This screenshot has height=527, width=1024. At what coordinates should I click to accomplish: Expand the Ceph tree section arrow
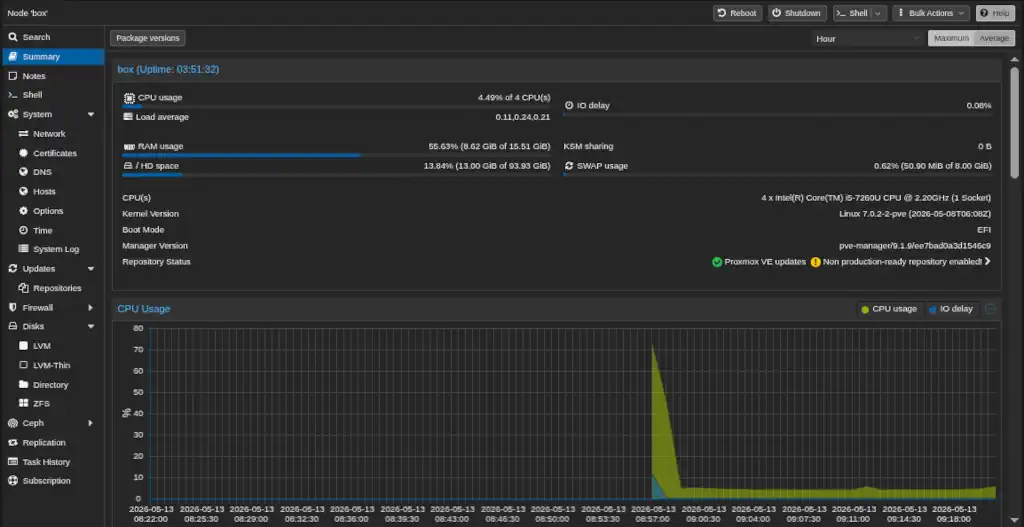click(91, 423)
